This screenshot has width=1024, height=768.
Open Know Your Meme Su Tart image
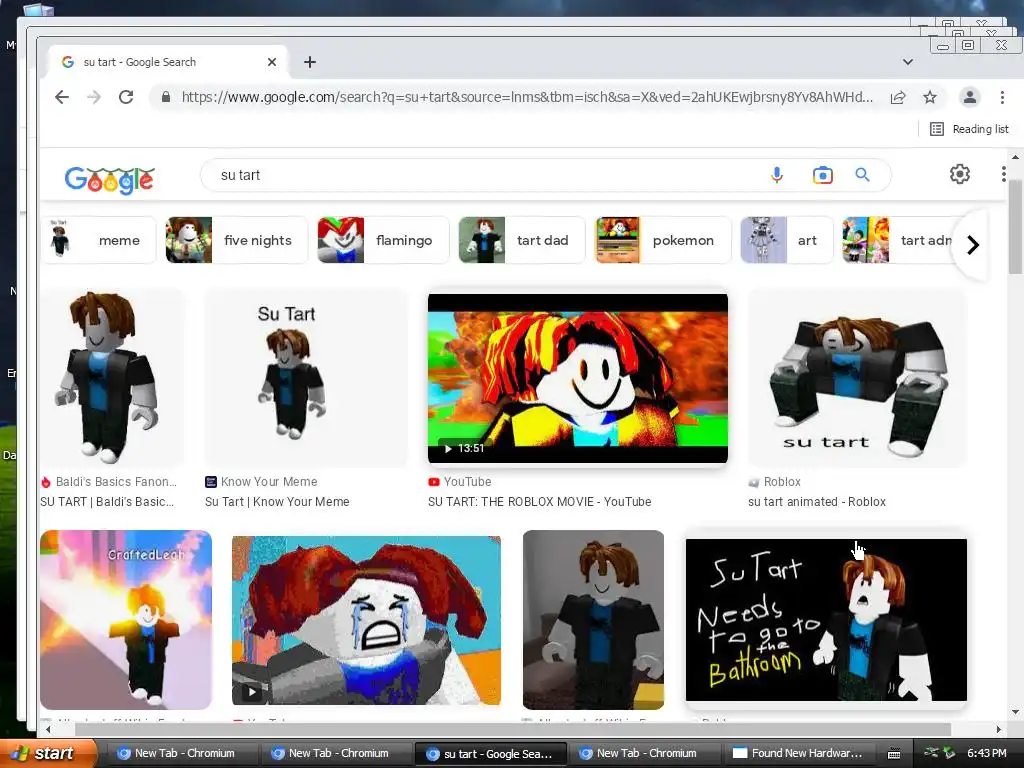(x=306, y=378)
